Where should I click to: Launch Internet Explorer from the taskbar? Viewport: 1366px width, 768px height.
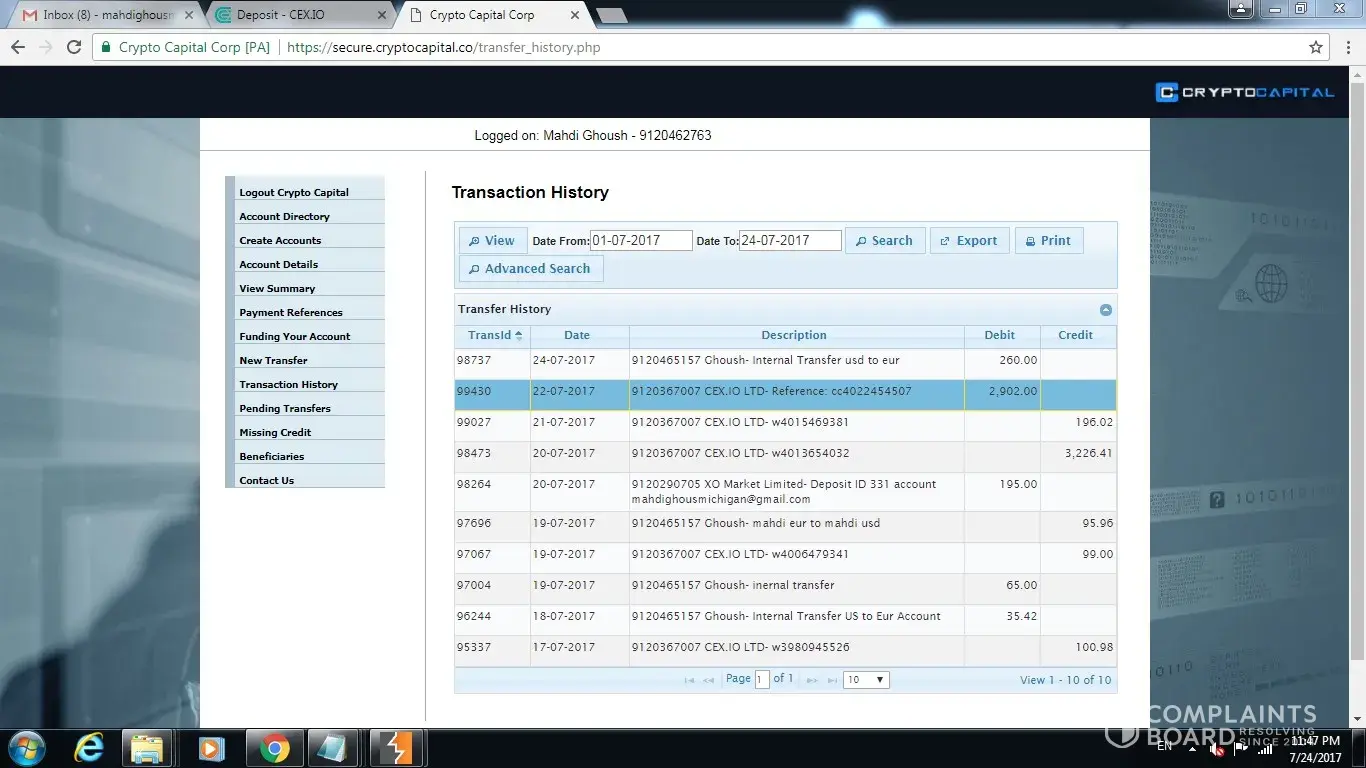point(89,748)
